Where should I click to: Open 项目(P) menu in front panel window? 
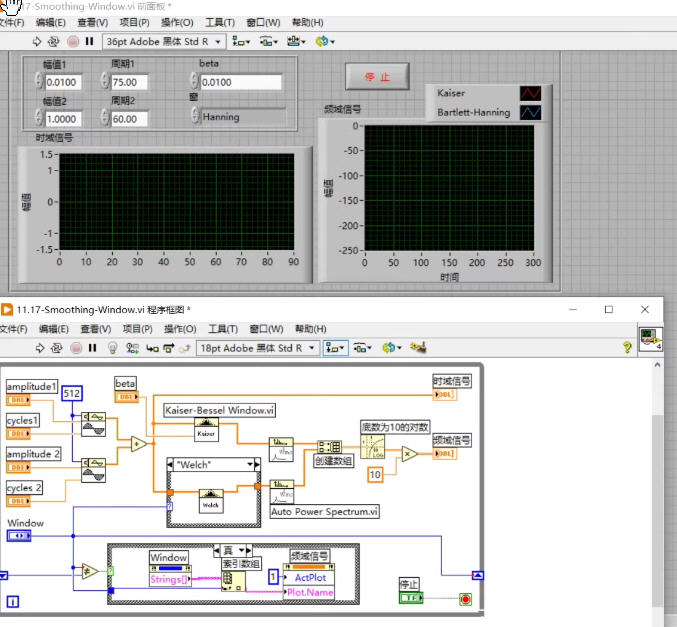pos(134,22)
